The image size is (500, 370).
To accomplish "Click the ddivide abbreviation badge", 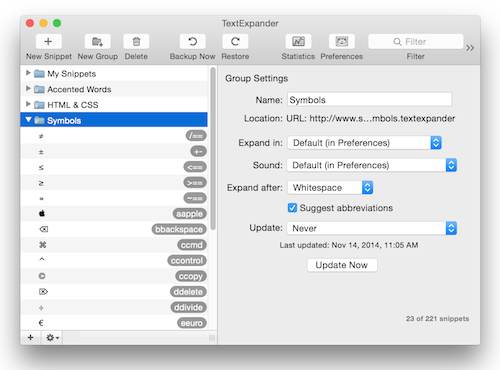I will (x=188, y=307).
